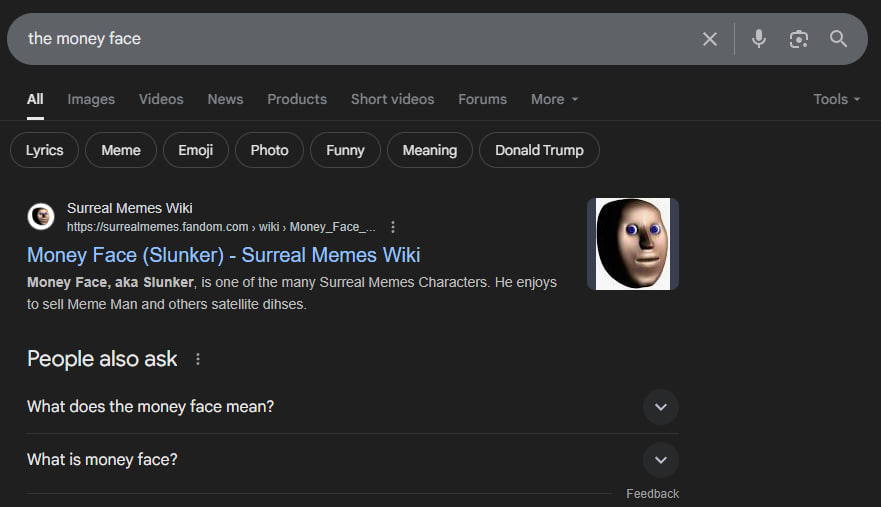
Task: Click the Surreal Memes Wiki site favicon
Action: point(41,216)
